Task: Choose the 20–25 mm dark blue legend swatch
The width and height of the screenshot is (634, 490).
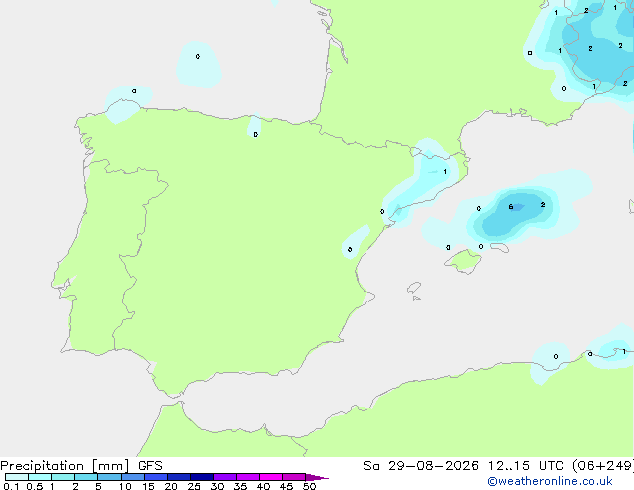Action: [x=179, y=477]
